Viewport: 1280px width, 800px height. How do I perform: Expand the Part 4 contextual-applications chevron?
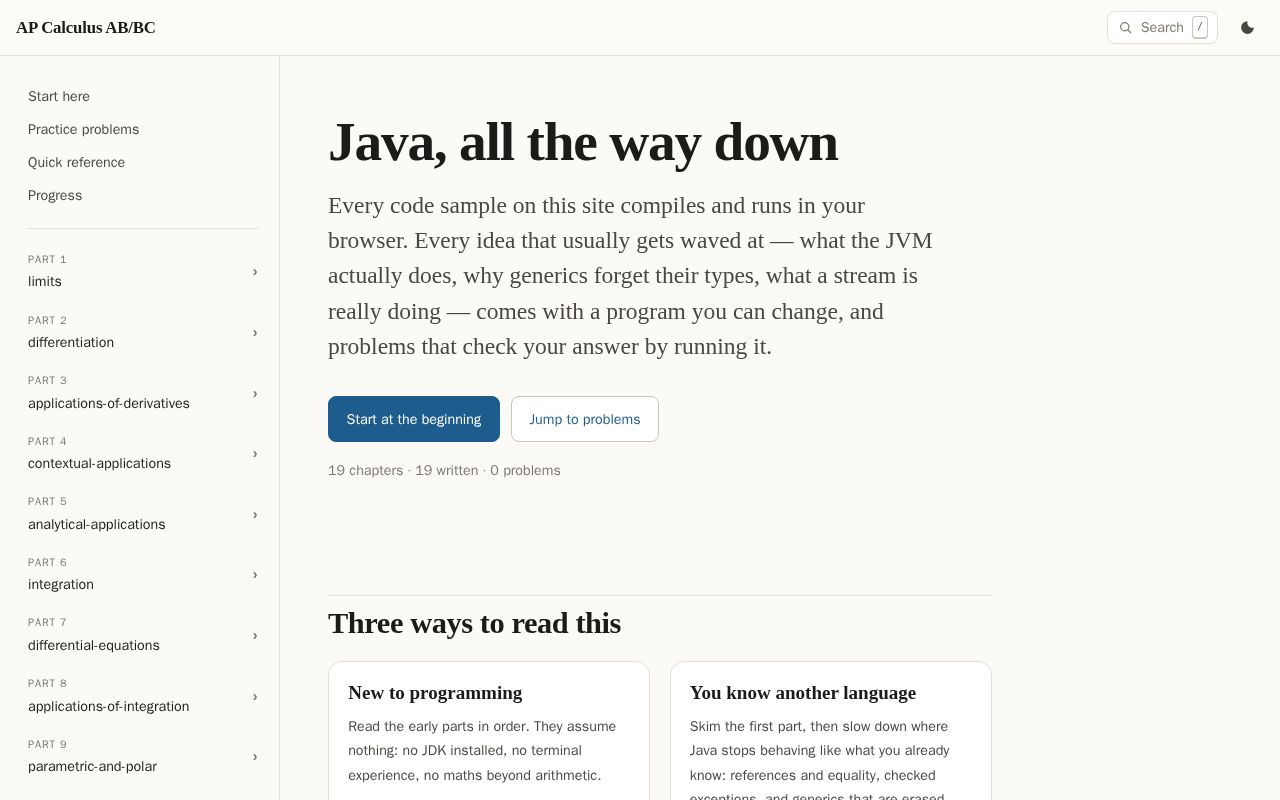(255, 454)
